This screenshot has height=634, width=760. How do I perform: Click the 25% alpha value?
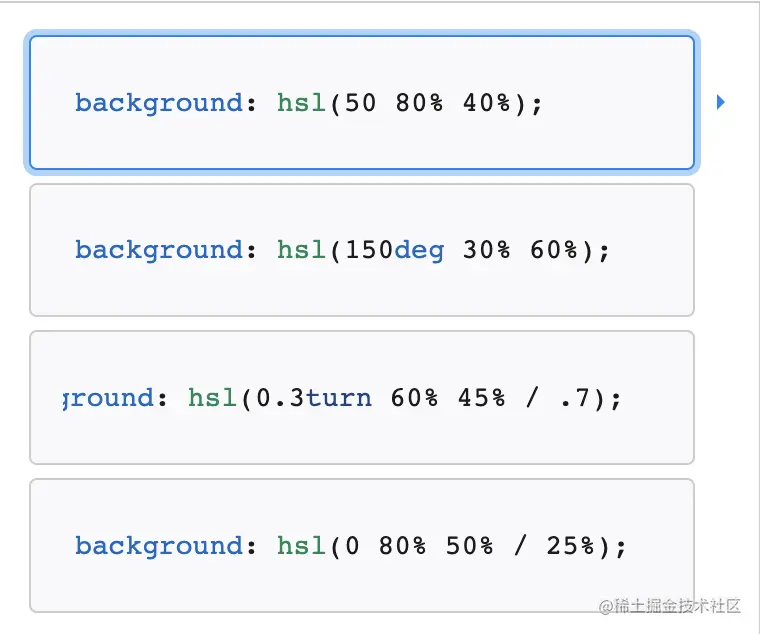pos(571,546)
